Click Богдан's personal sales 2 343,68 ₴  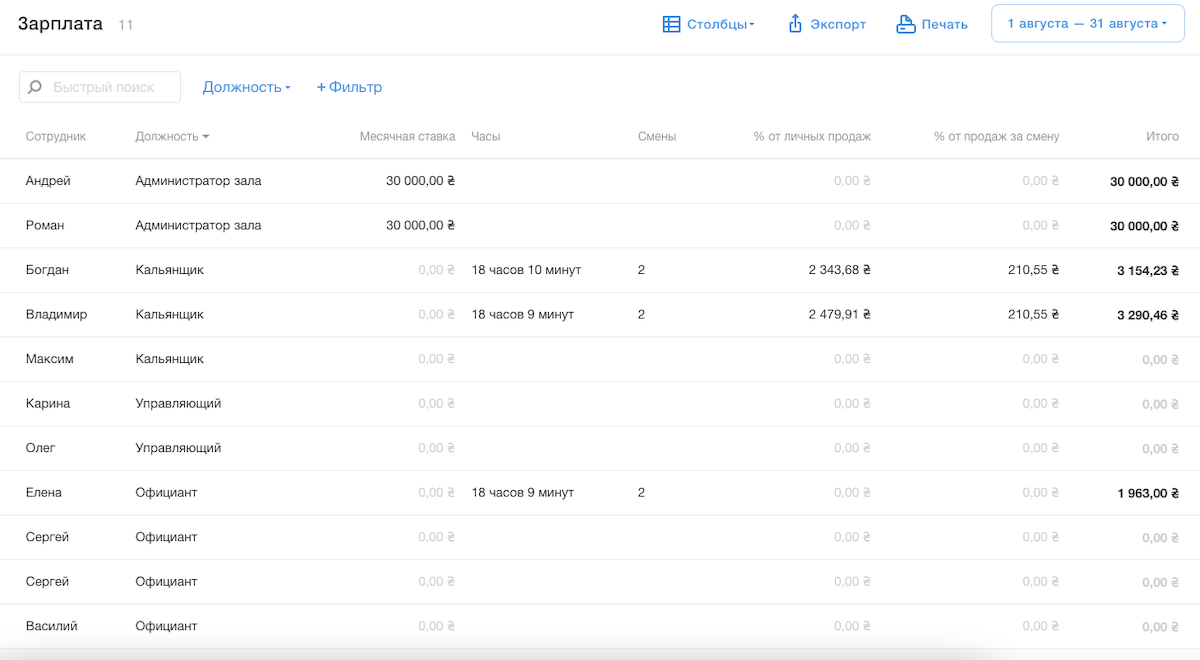tap(840, 270)
